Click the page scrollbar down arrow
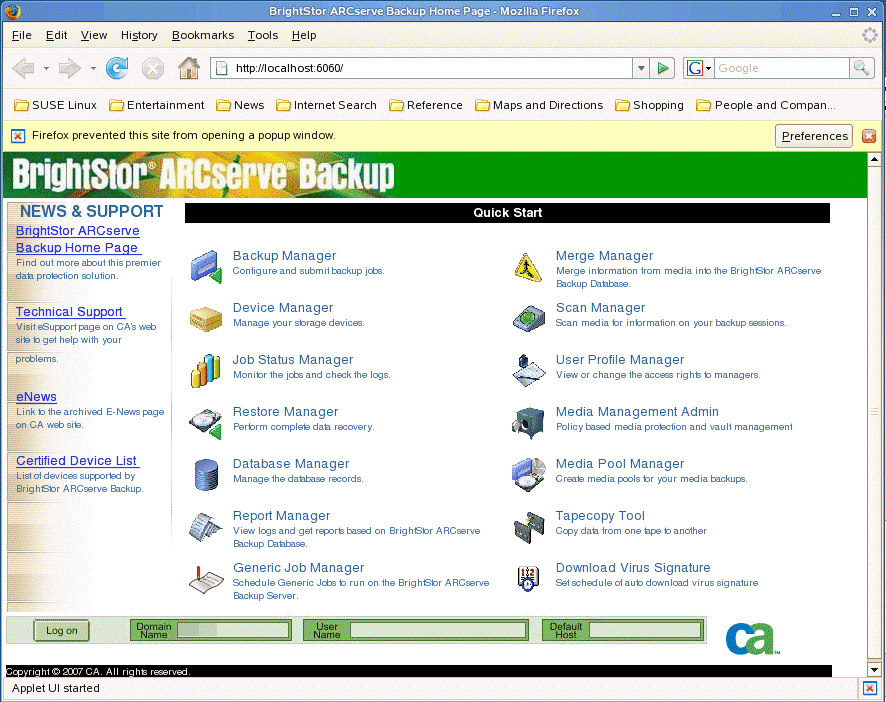Viewport: 886px width, 702px height. (x=874, y=670)
